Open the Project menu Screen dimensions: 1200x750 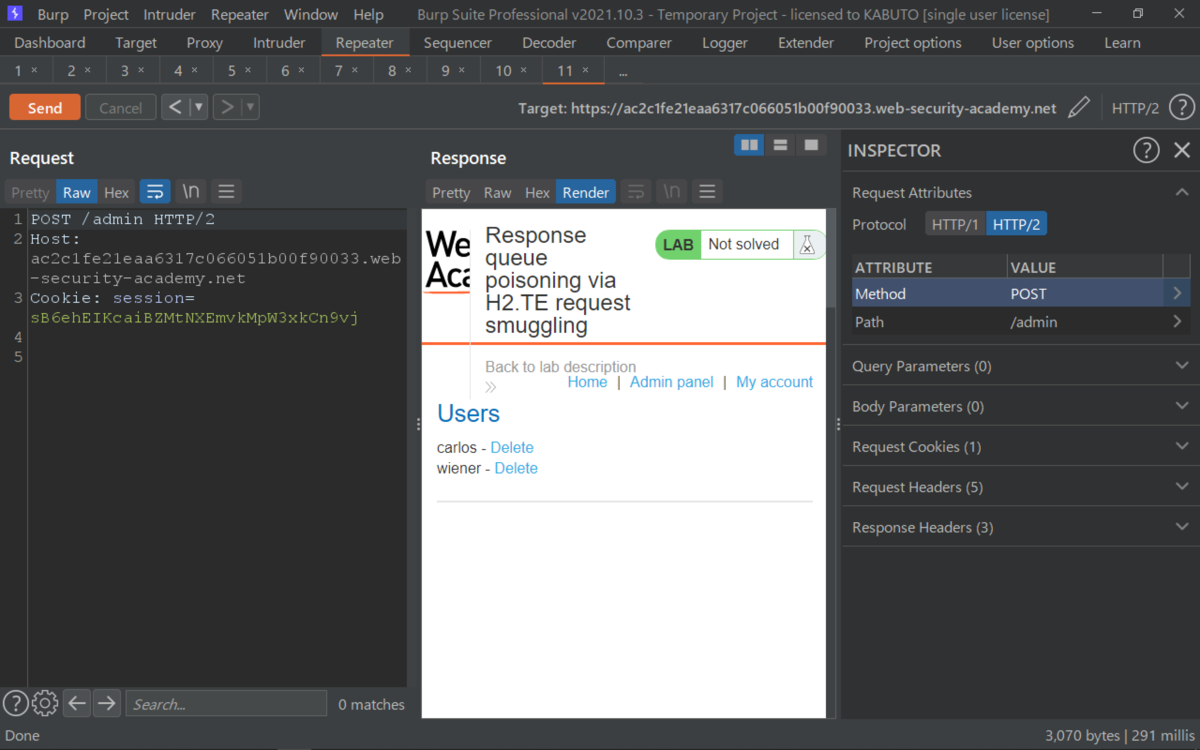pyautogui.click(x=106, y=14)
